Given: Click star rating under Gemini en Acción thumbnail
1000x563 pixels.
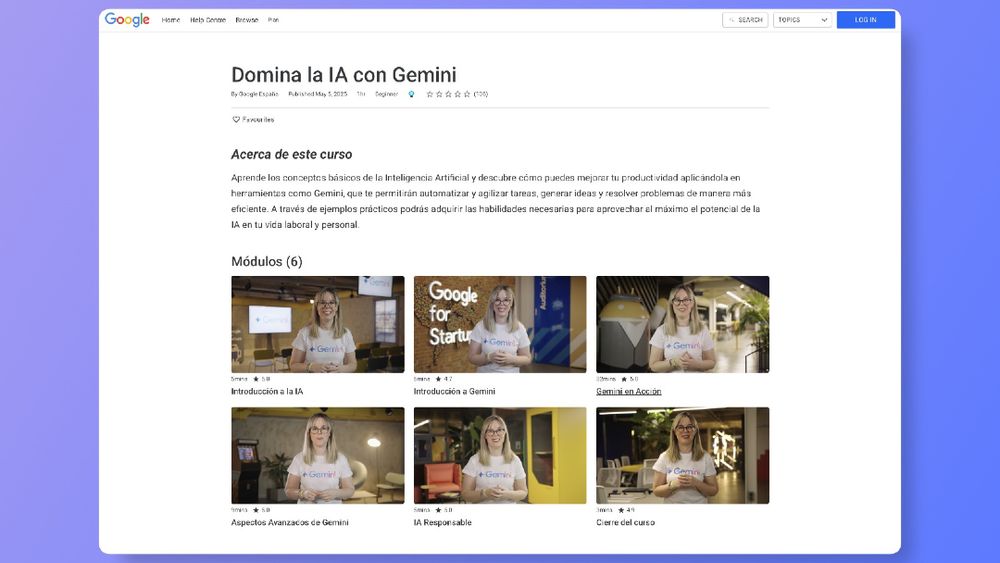Looking at the screenshot, I should (629, 379).
